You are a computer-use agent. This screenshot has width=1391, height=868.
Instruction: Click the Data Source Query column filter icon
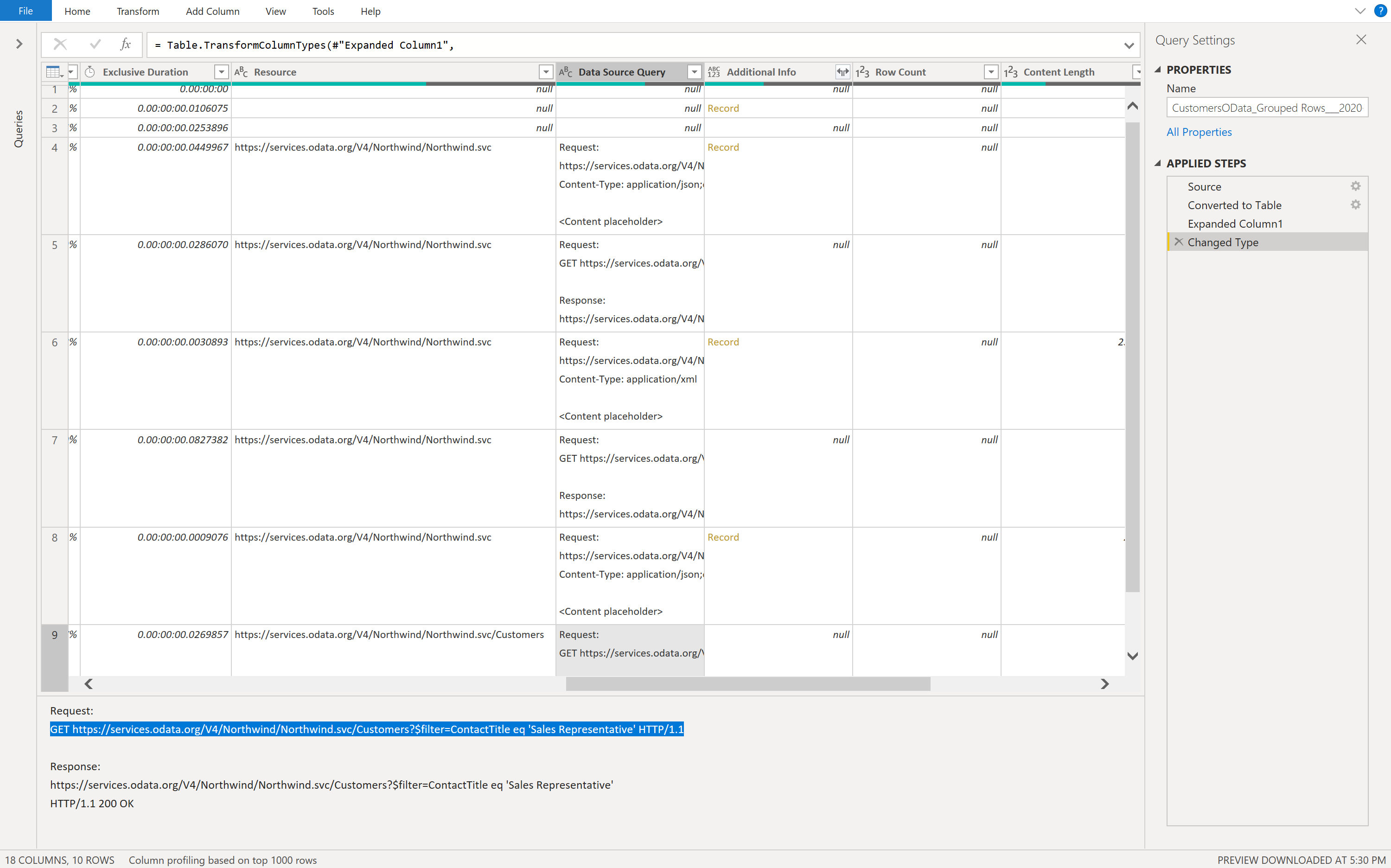coord(695,71)
